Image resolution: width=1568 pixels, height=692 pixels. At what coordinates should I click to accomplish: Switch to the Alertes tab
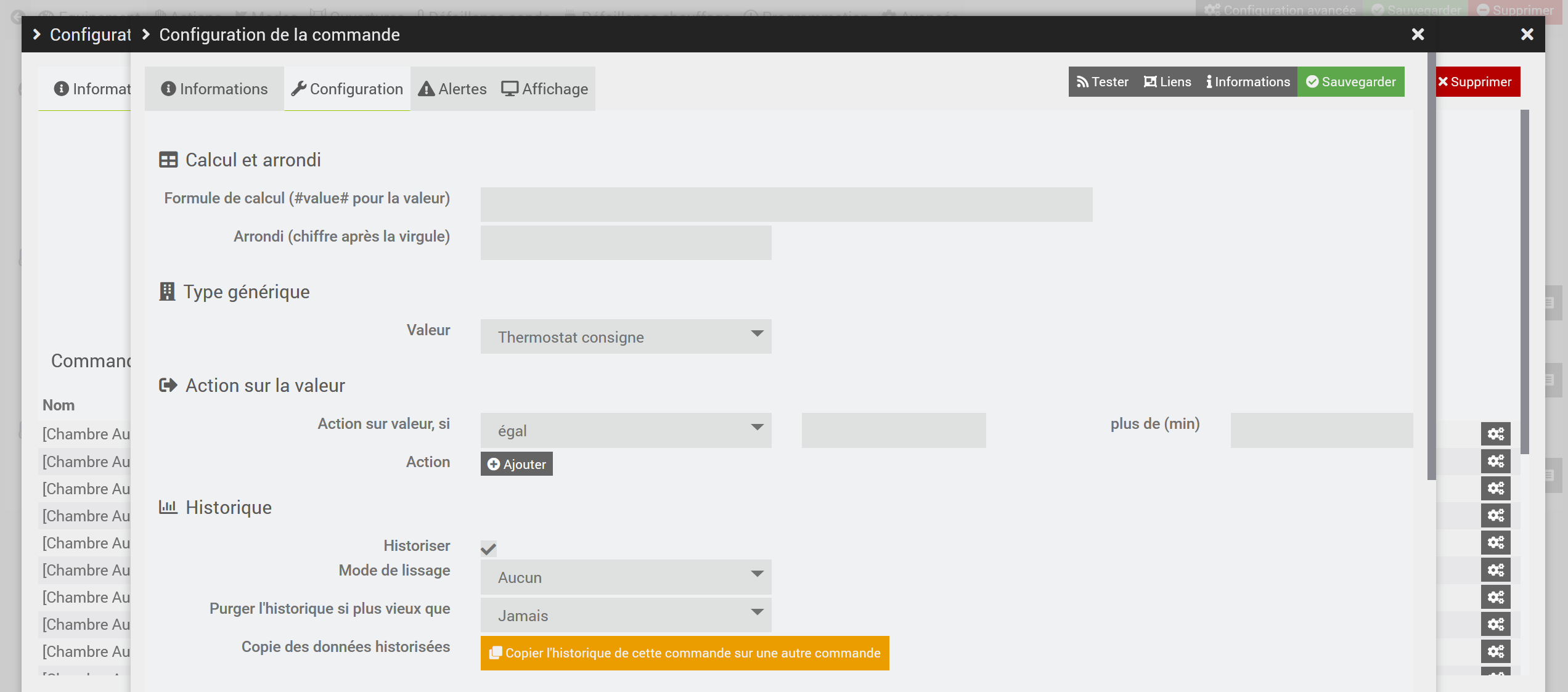tap(452, 89)
